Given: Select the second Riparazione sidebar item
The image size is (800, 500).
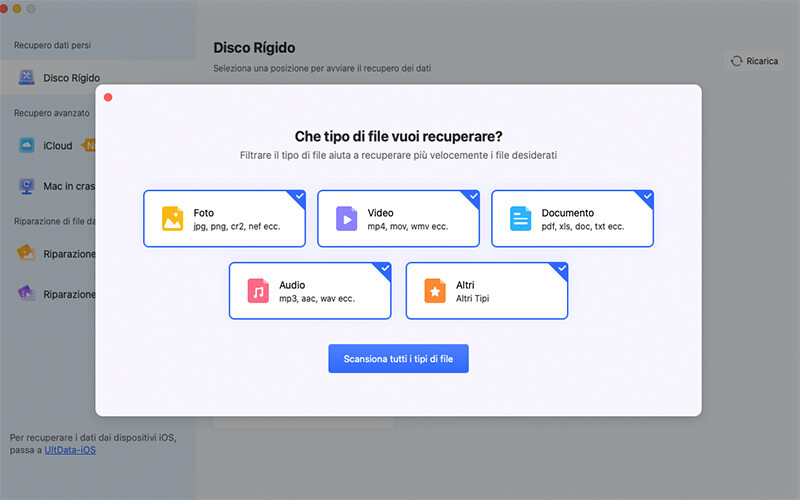Looking at the screenshot, I should tap(60, 294).
